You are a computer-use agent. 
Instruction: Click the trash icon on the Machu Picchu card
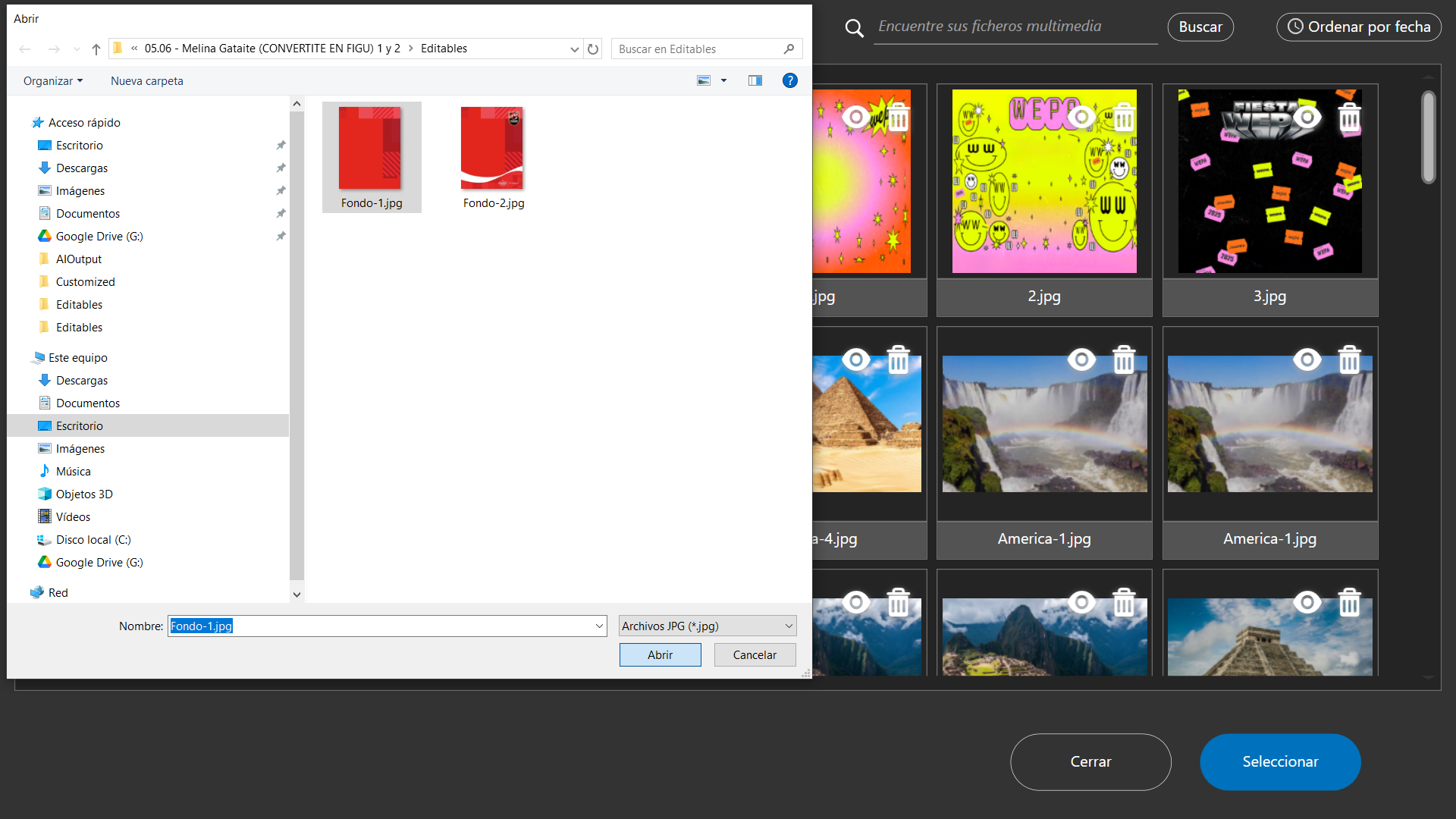pos(1124,602)
